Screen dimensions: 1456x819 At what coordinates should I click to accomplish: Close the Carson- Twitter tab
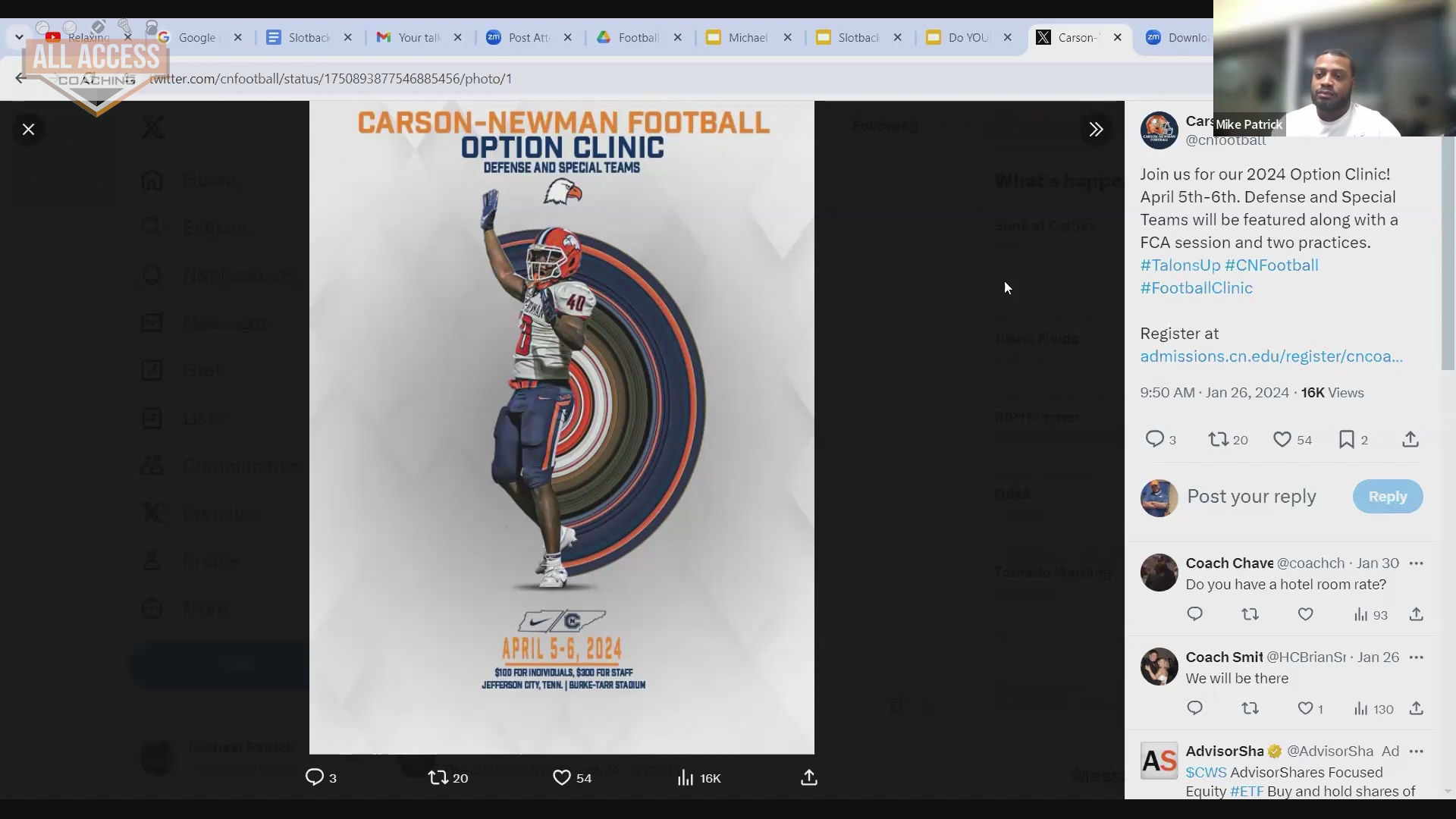point(1117,37)
